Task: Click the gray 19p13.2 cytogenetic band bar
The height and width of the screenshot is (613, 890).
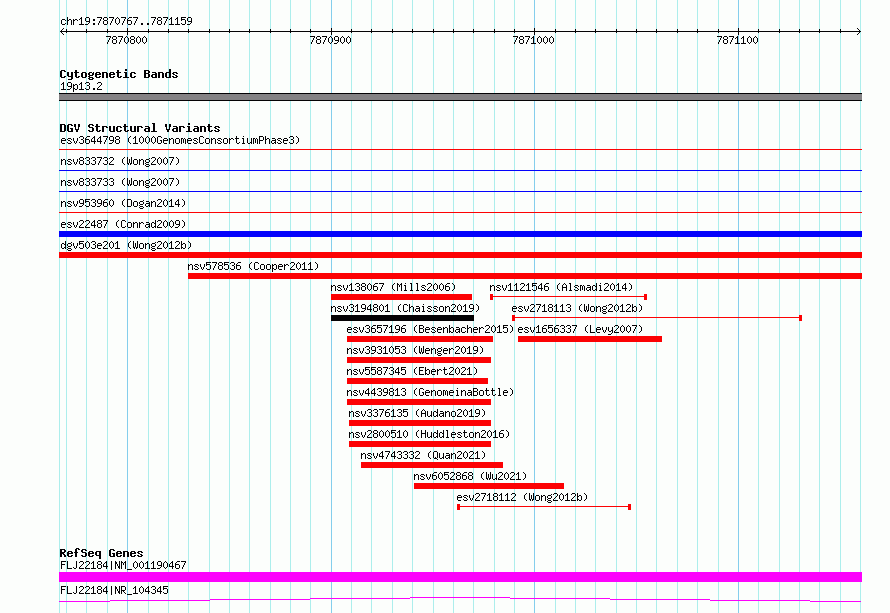Action: click(460, 97)
